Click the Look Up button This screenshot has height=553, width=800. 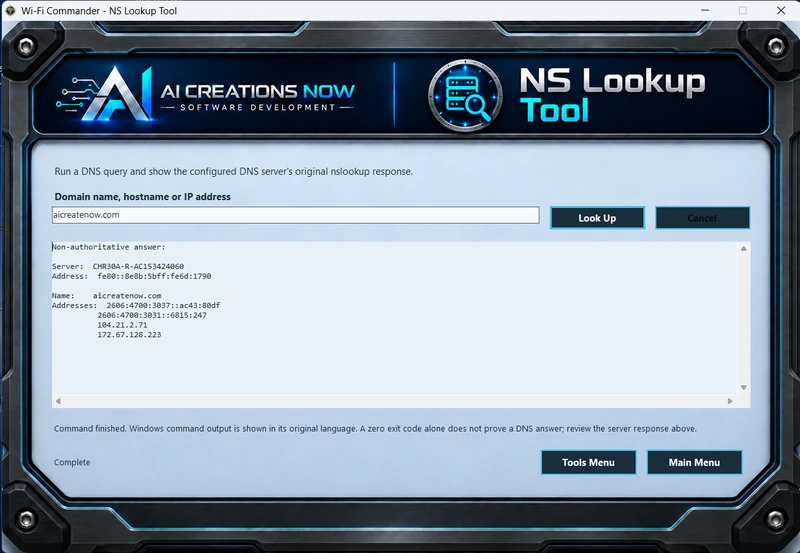597,218
